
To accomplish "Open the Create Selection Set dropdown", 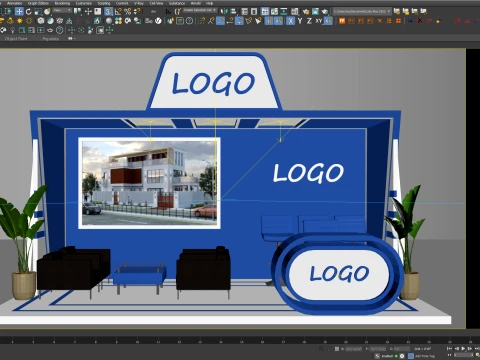I will pos(200,10).
